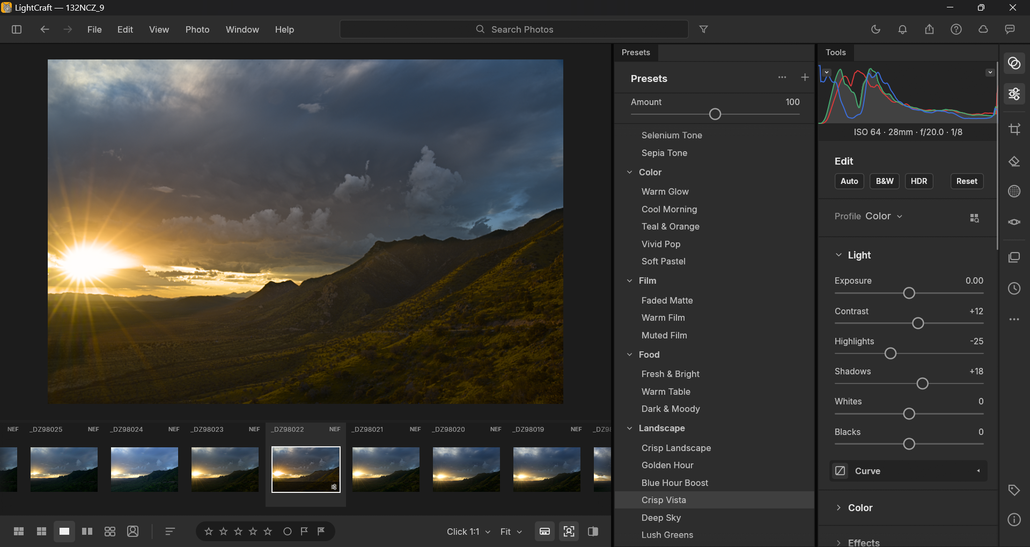Open the Click 1:1 zoom dropdown
Image resolution: width=1030 pixels, height=547 pixels.
point(468,531)
